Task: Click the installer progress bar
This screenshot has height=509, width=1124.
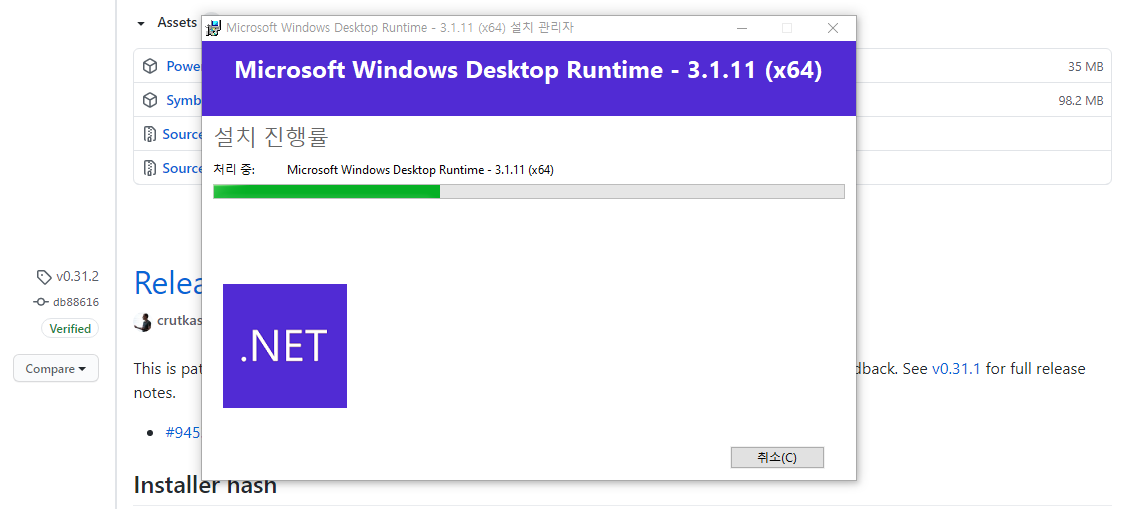Action: tap(529, 191)
